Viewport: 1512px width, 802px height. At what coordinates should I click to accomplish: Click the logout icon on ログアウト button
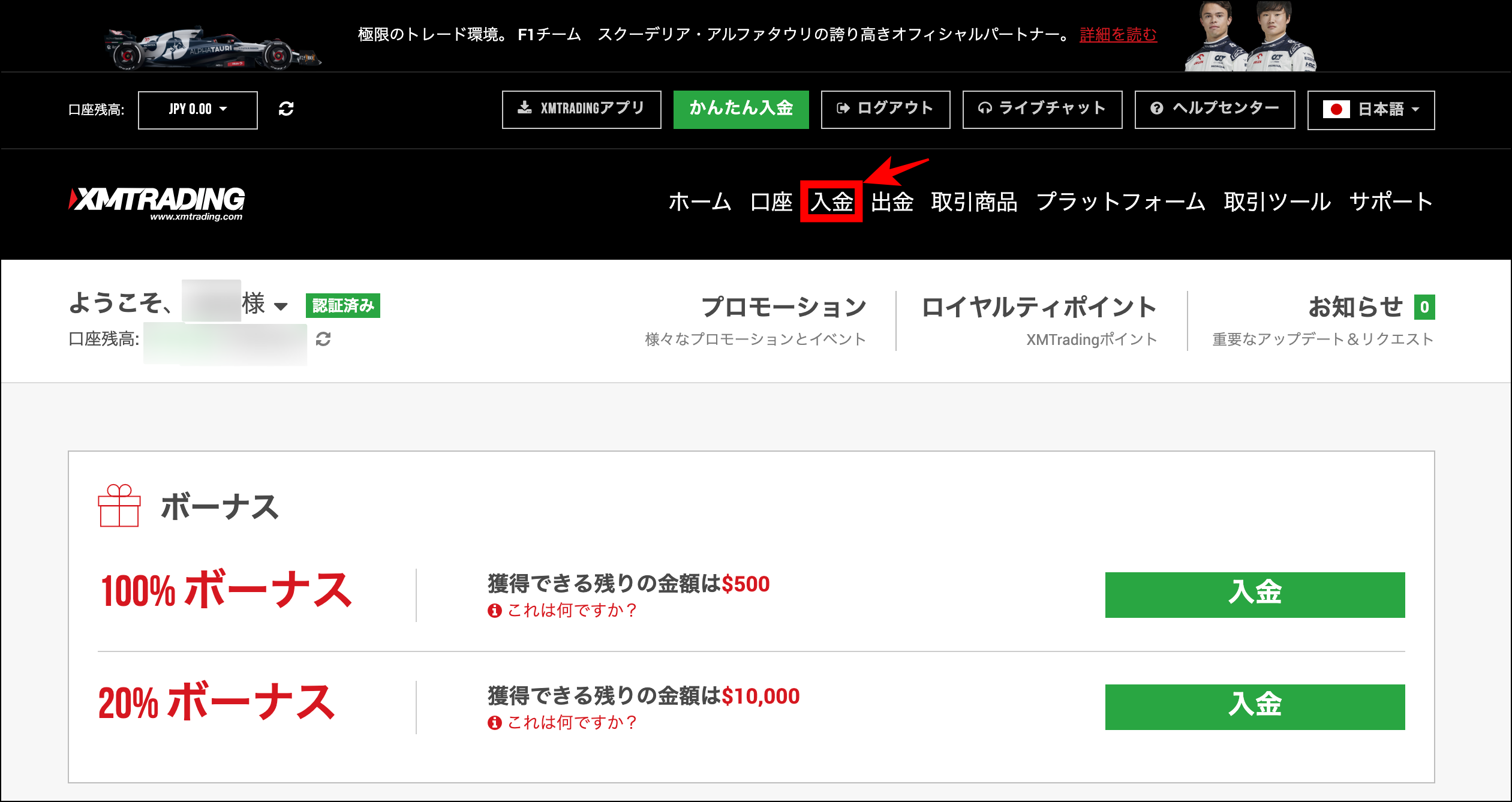pos(843,109)
